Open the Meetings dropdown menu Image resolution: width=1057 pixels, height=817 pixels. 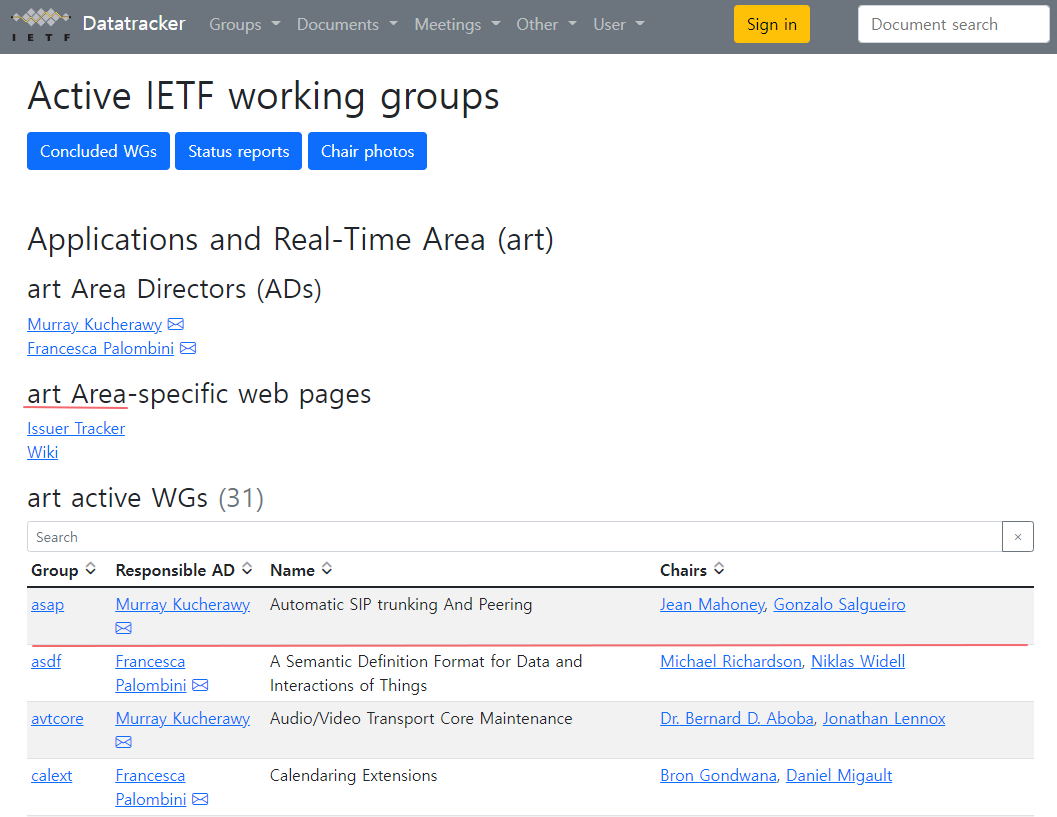click(458, 24)
